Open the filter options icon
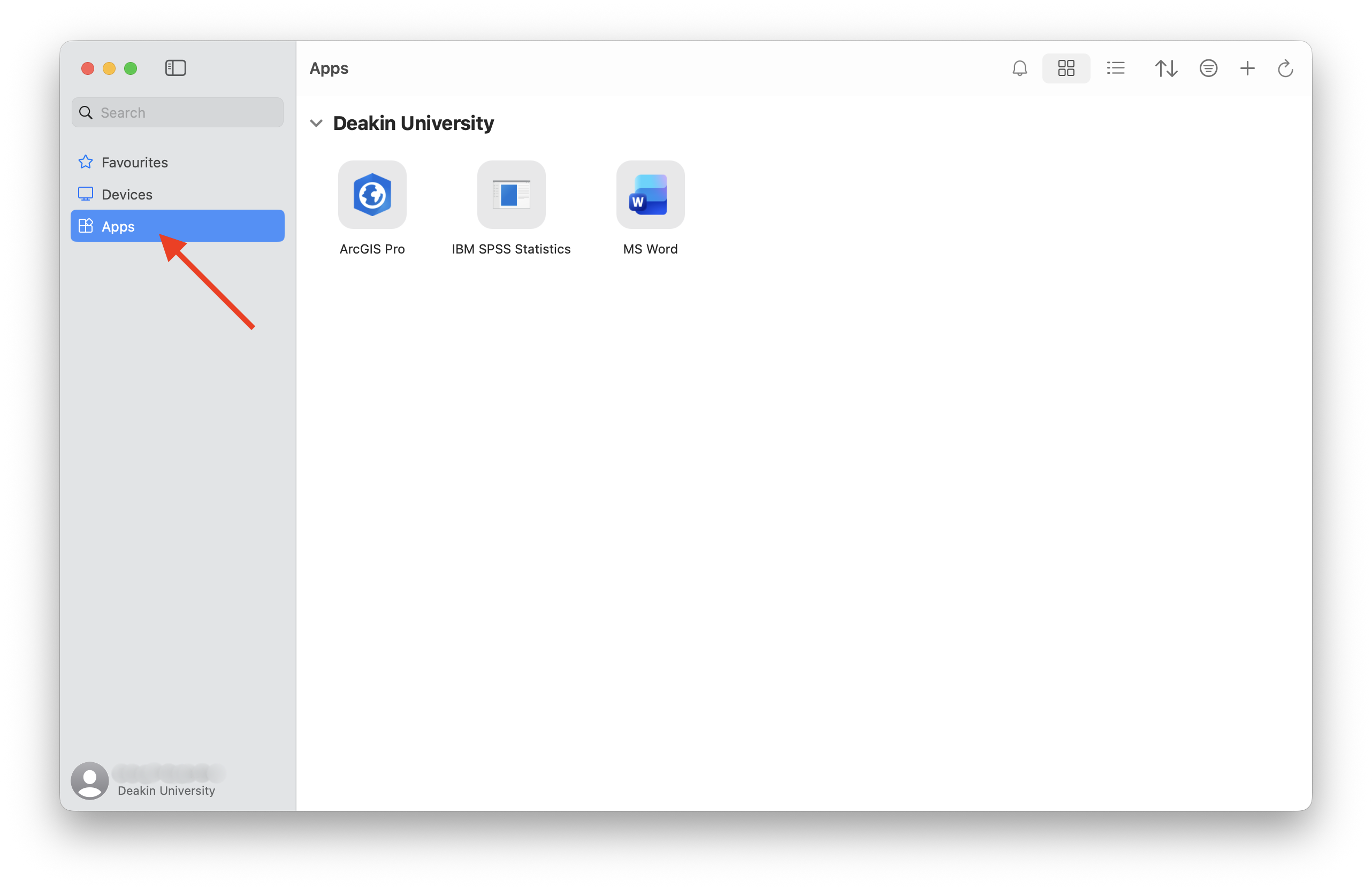 [x=1208, y=68]
